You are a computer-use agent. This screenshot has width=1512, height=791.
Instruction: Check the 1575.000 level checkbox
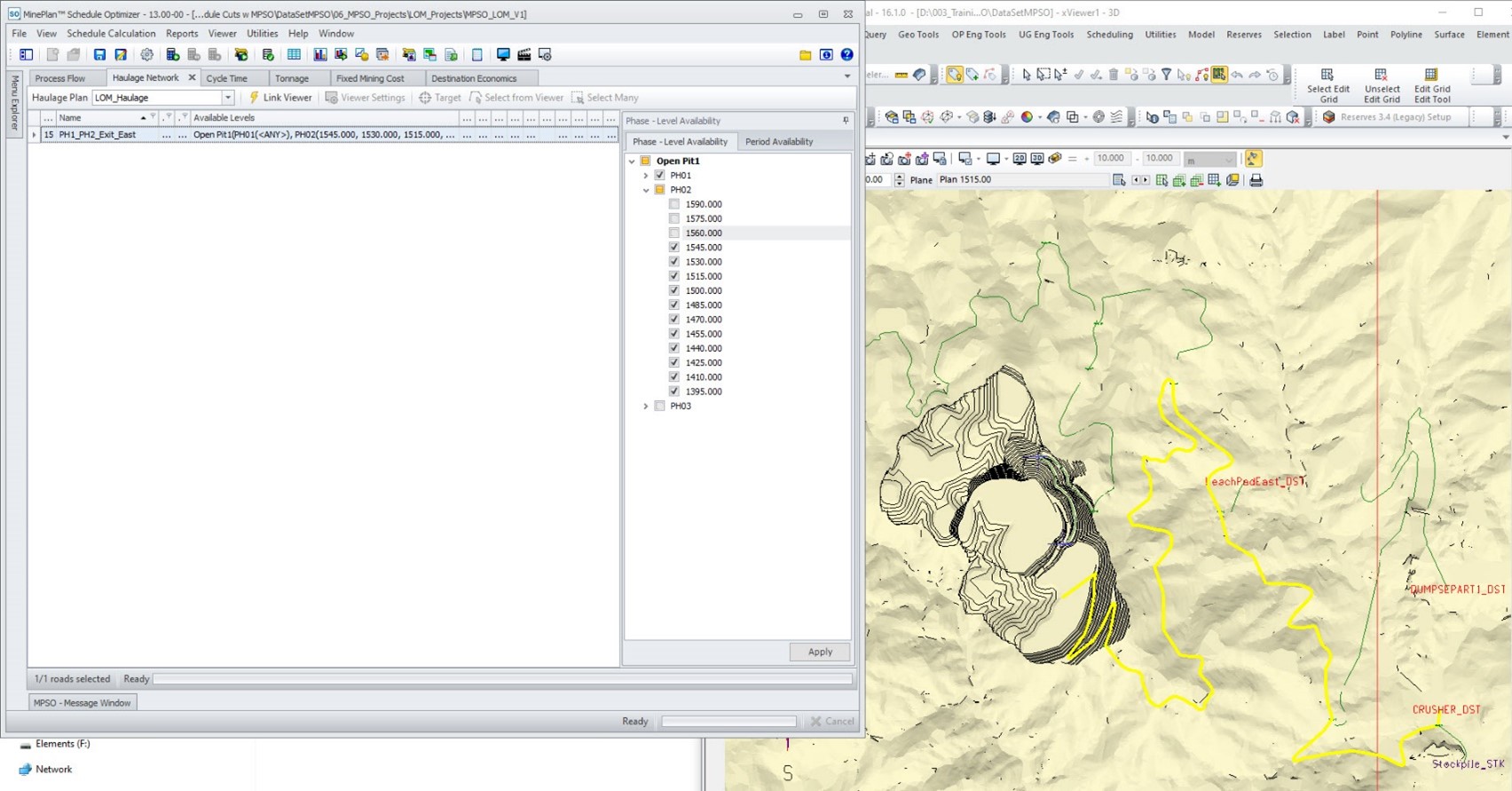[674, 218]
